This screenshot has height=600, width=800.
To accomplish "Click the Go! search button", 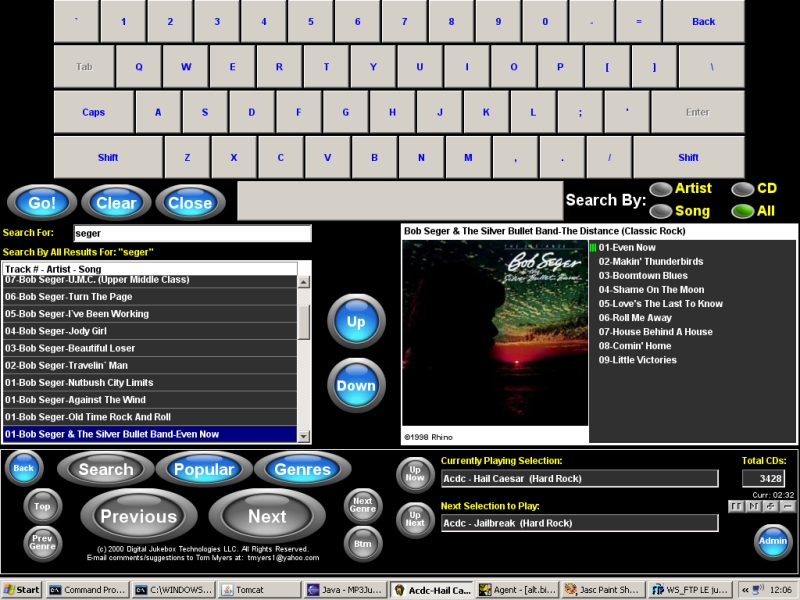I will point(42,203).
